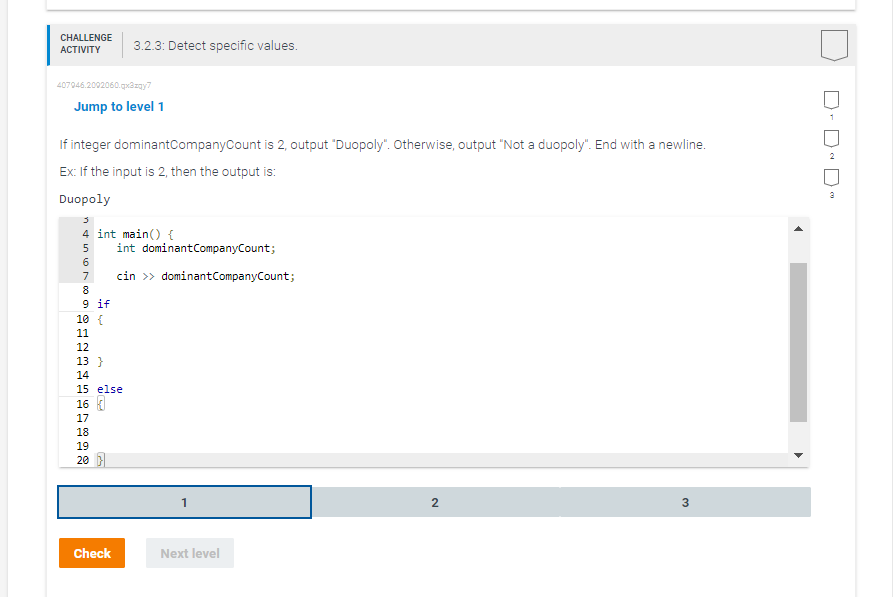Click line number 19 in the gutter
This screenshot has width=893, height=597.
pos(83,446)
